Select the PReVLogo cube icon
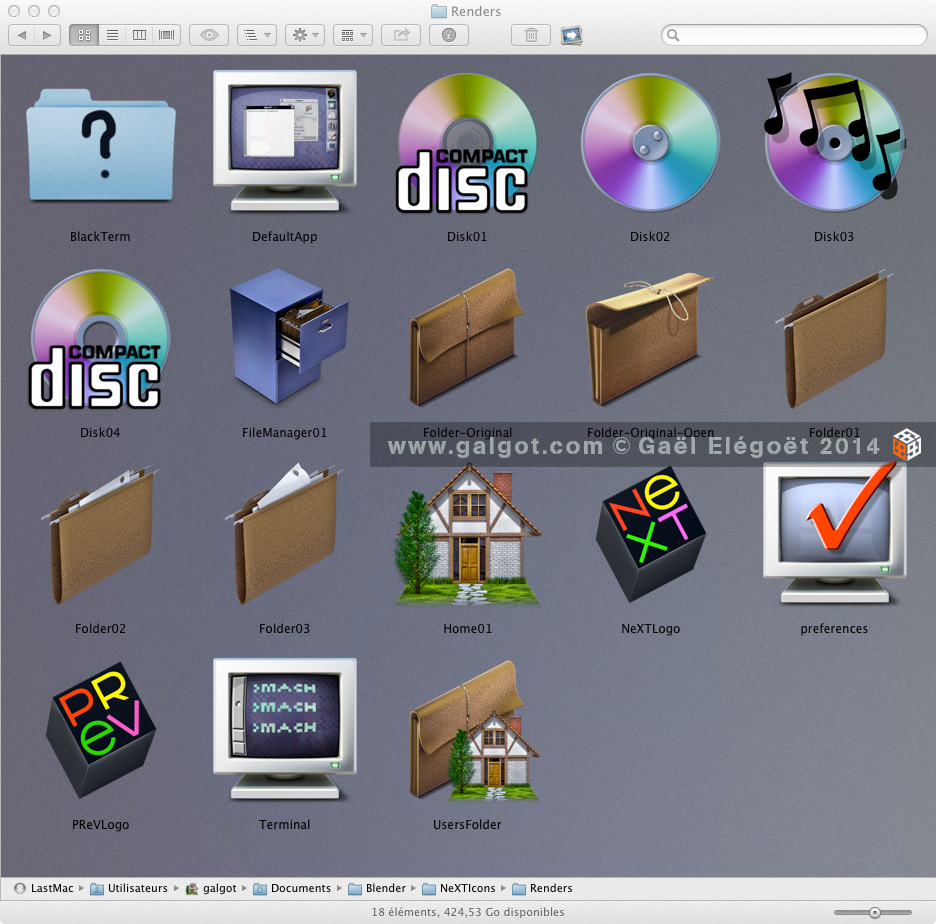This screenshot has width=936, height=924. tap(100, 730)
